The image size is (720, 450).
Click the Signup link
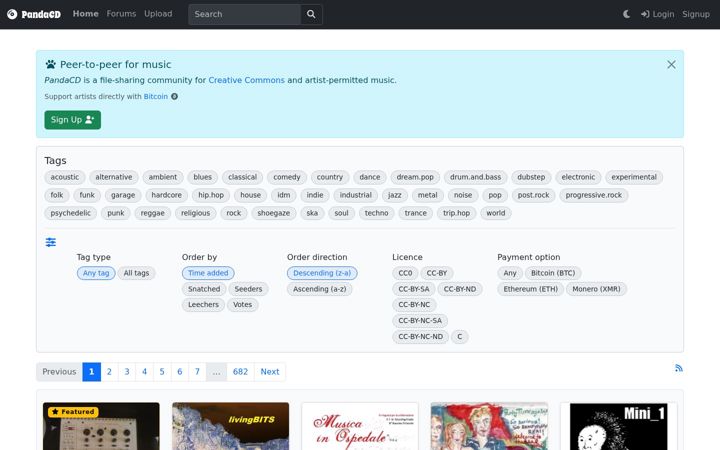pos(696,14)
